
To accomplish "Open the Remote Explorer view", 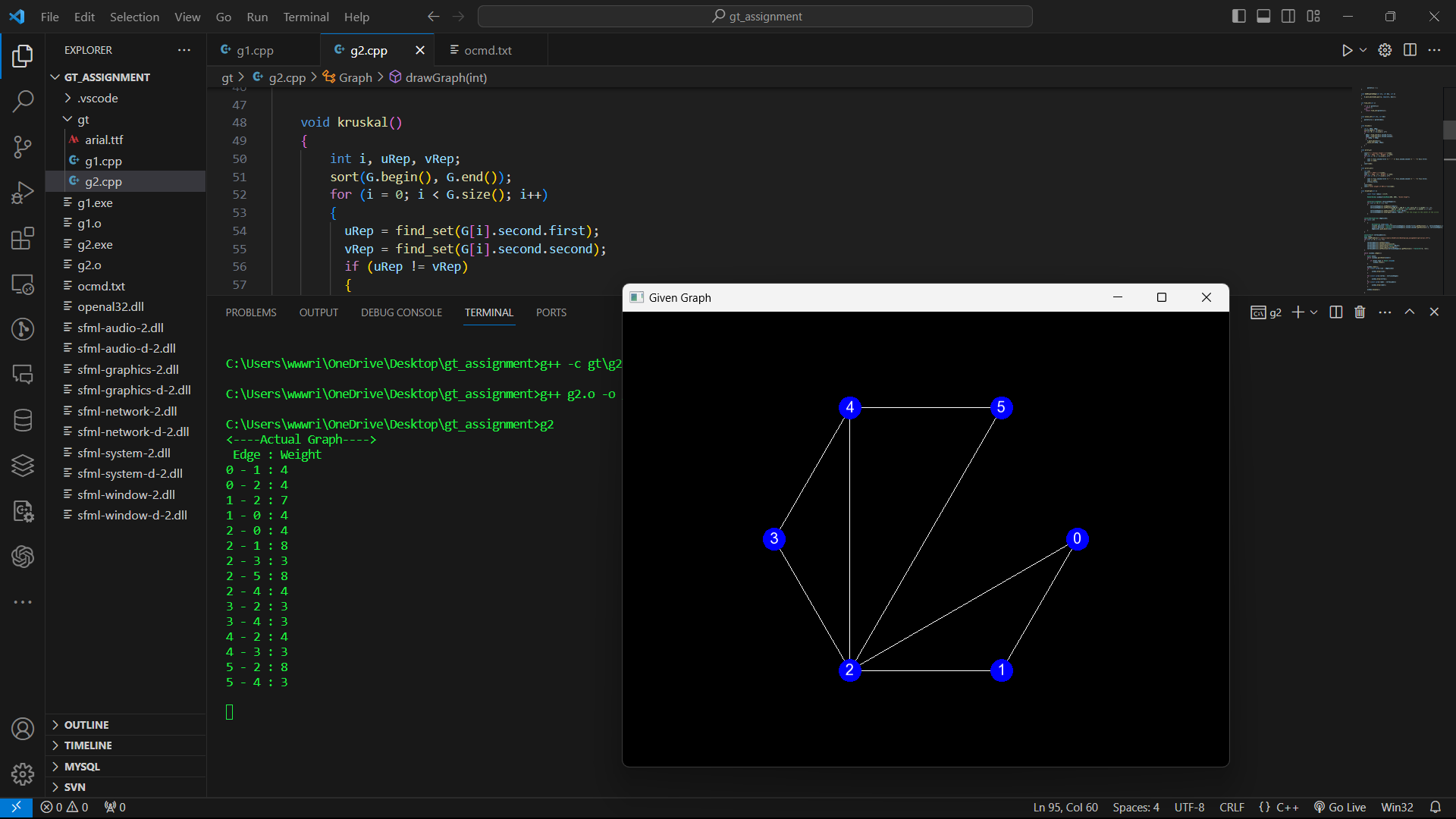I will pos(23,284).
